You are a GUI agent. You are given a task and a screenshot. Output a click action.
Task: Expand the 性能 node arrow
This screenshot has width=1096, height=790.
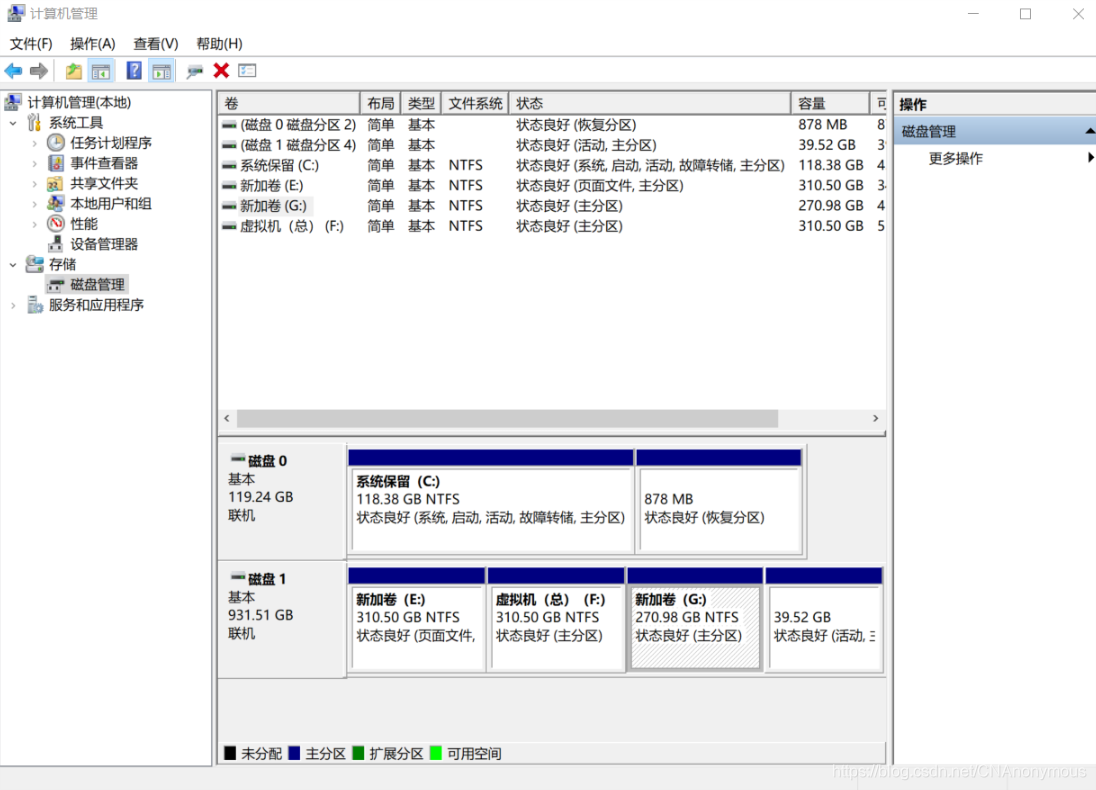coord(34,224)
